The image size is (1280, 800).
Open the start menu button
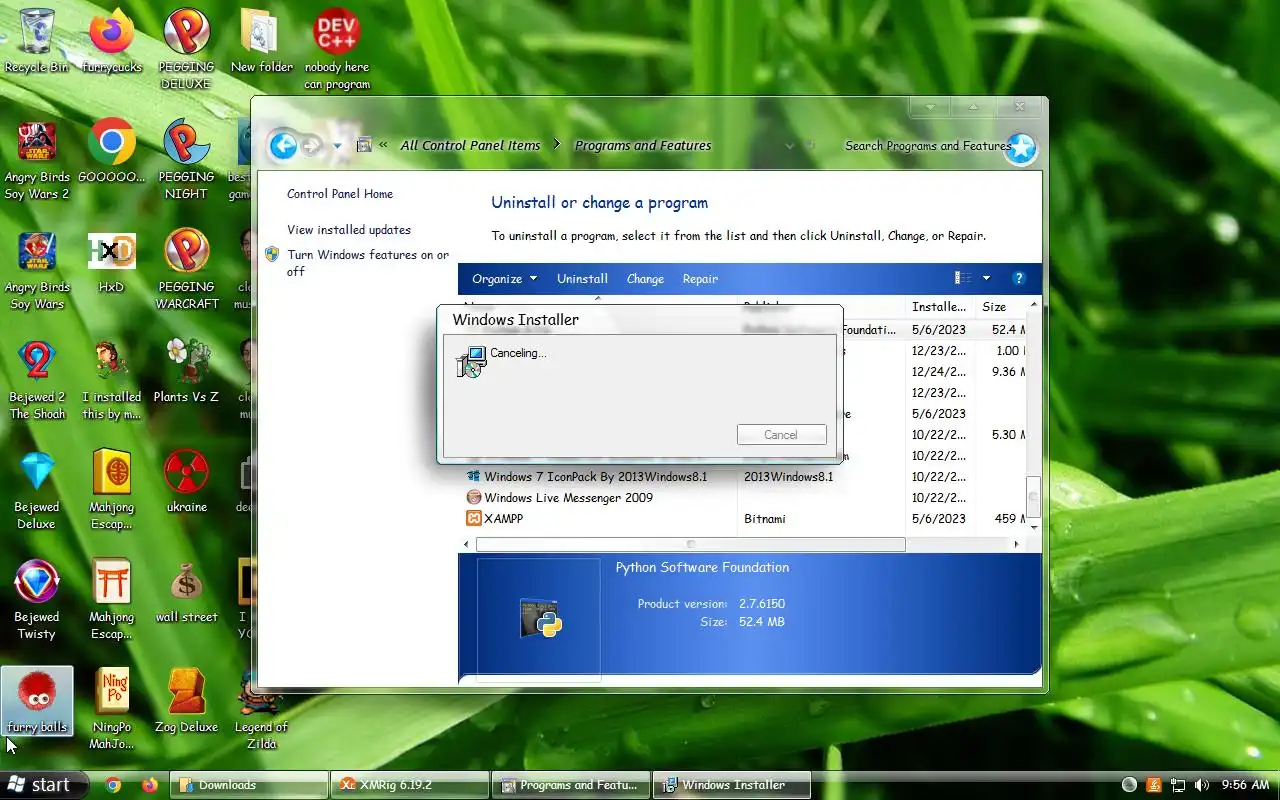pyautogui.click(x=44, y=785)
